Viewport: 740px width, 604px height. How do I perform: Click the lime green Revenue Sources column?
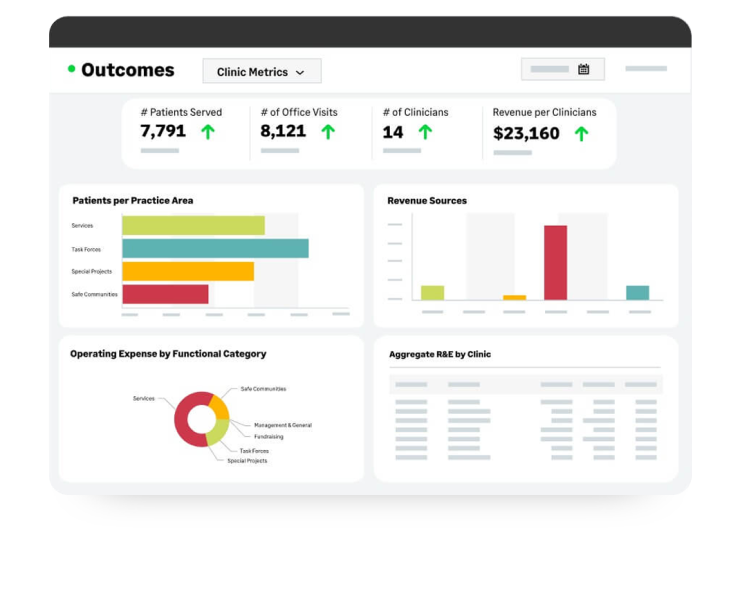(x=432, y=293)
